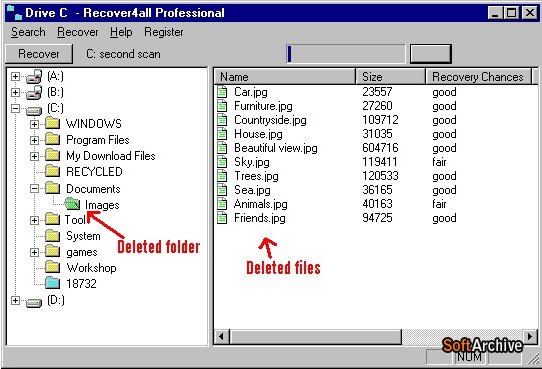Click the House.jpg file icon
Image resolution: width=542 pixels, height=369 pixels.
click(x=222, y=134)
